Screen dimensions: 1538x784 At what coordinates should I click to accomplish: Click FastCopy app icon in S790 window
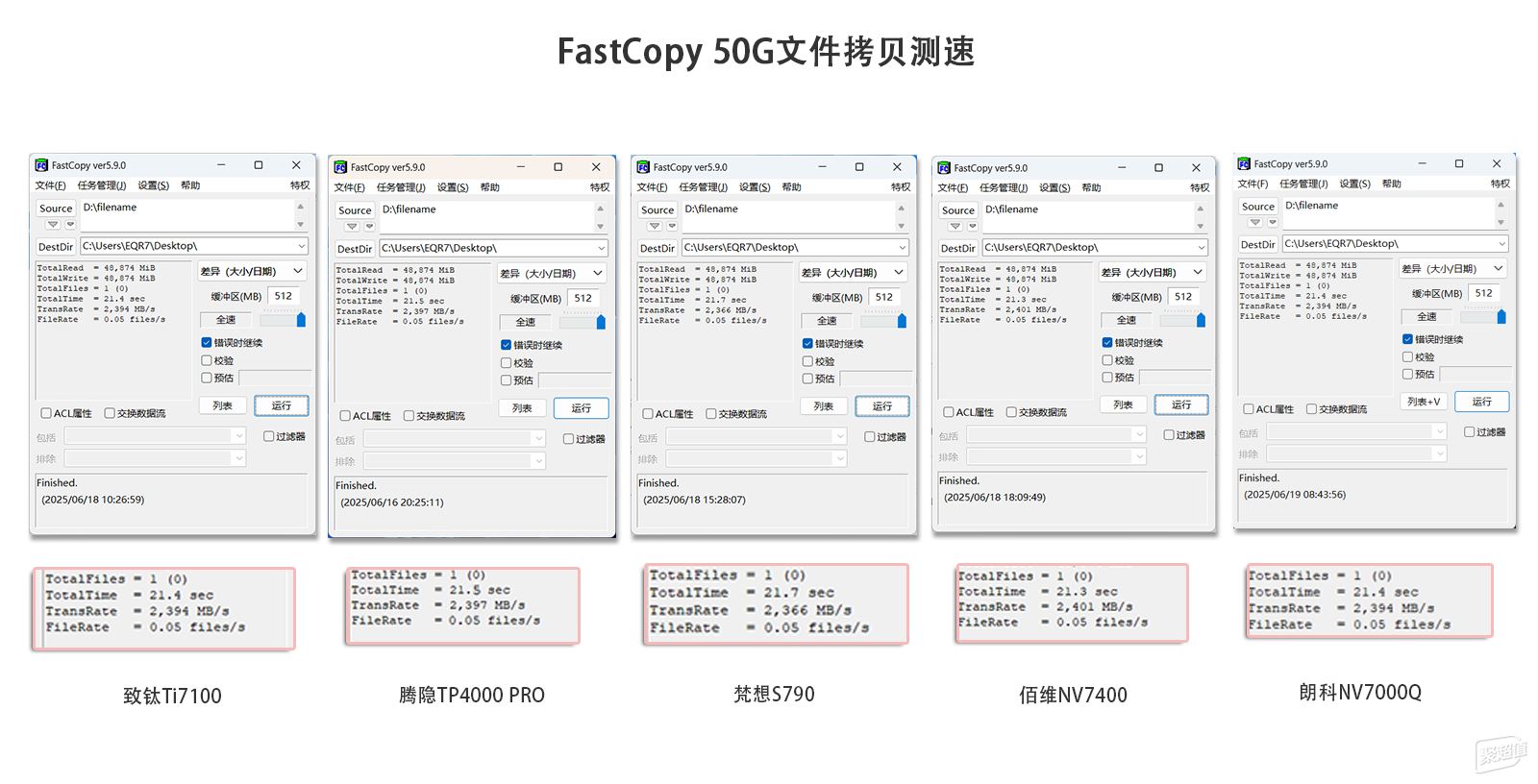click(x=644, y=167)
